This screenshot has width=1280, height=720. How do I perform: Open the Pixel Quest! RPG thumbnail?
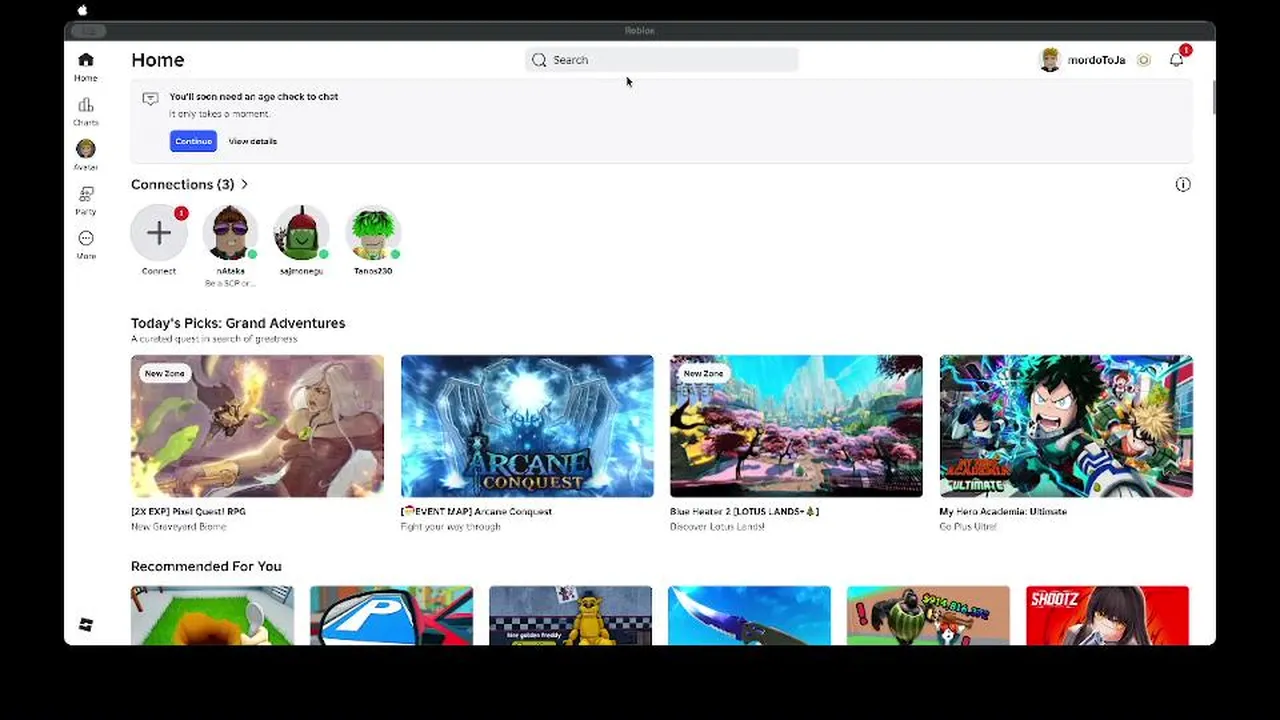point(257,426)
